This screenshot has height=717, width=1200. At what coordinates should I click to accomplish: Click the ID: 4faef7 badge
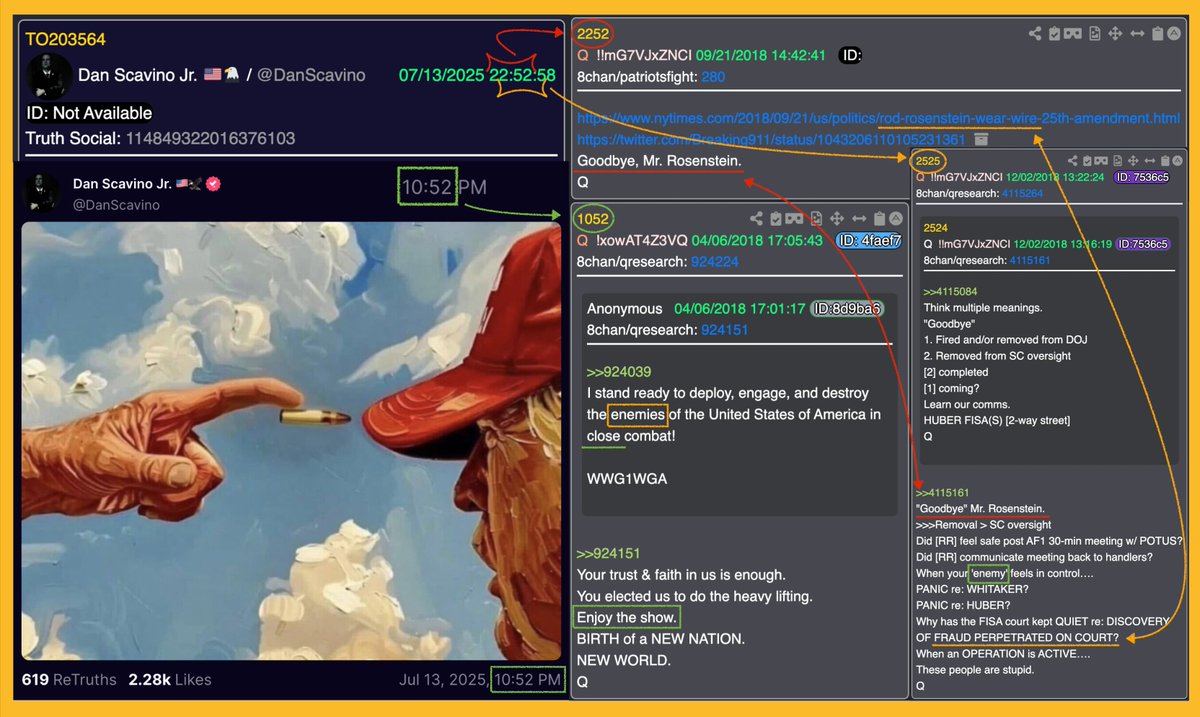[868, 240]
